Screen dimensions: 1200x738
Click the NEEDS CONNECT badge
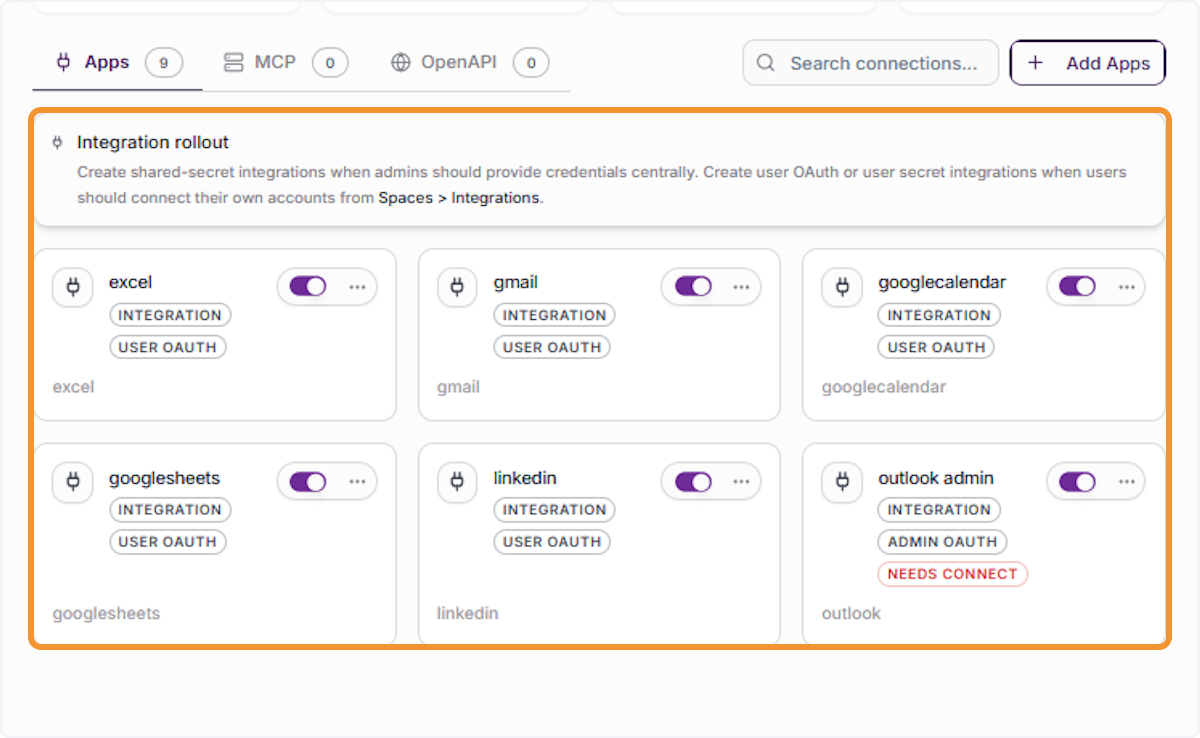[952, 574]
